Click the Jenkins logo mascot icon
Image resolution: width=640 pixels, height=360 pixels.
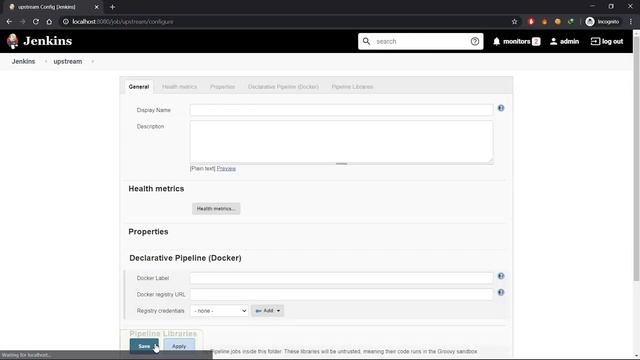point(13,41)
